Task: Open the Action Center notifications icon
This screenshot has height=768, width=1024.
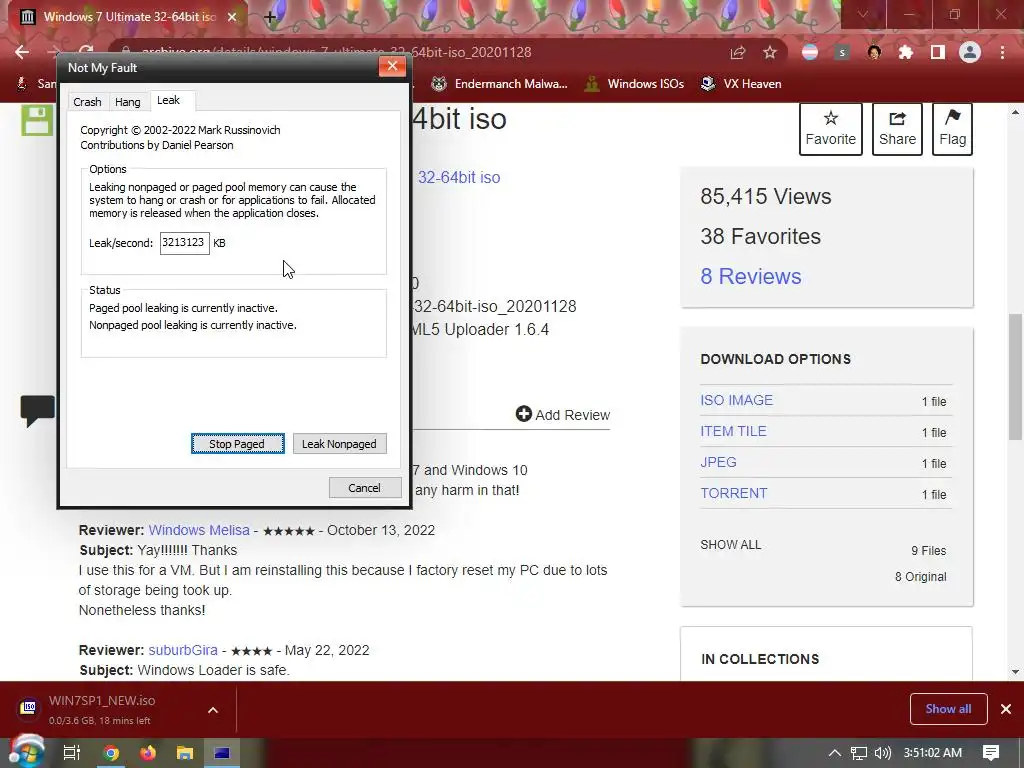Action: coord(991,753)
